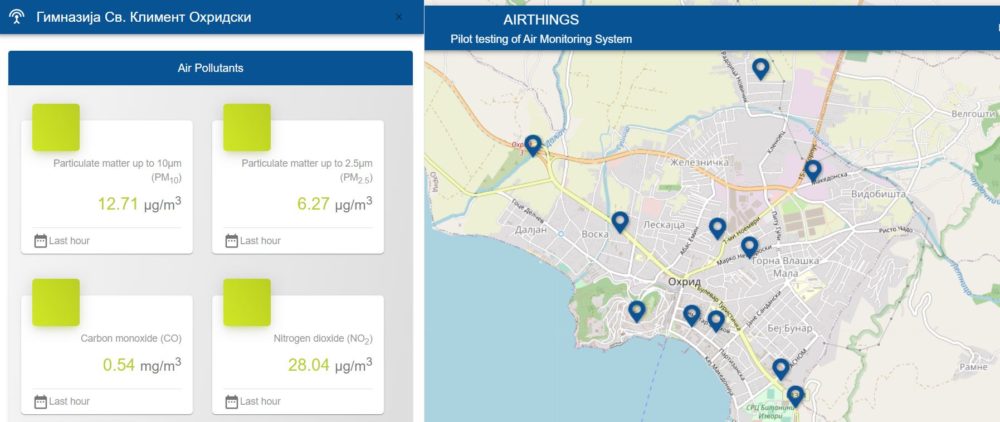Image resolution: width=1000 pixels, height=422 pixels.
Task: Click the green Carbon monoxide status square
Action: [x=56, y=302]
